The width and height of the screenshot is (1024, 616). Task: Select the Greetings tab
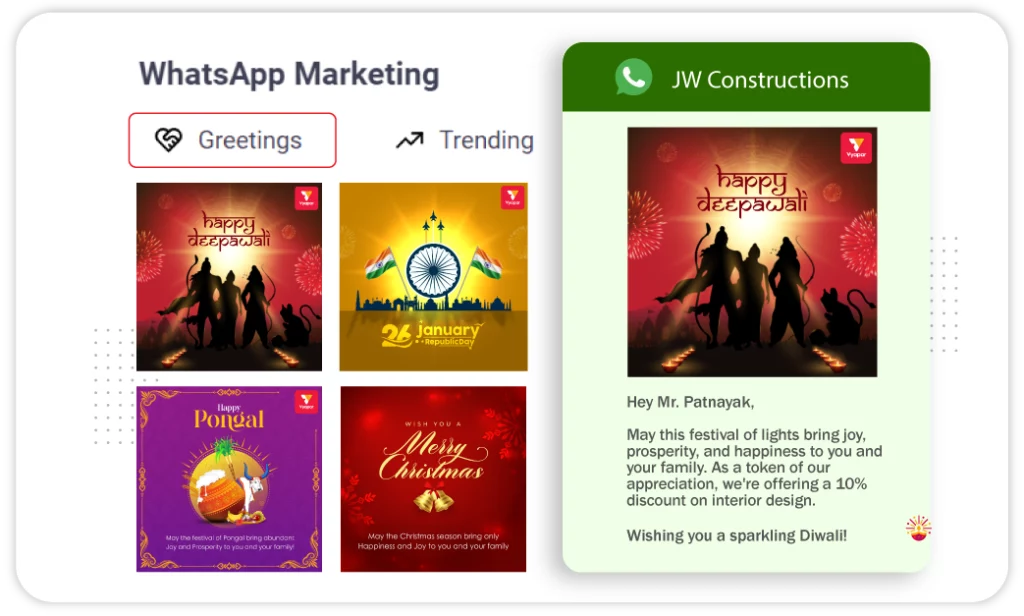click(x=232, y=140)
